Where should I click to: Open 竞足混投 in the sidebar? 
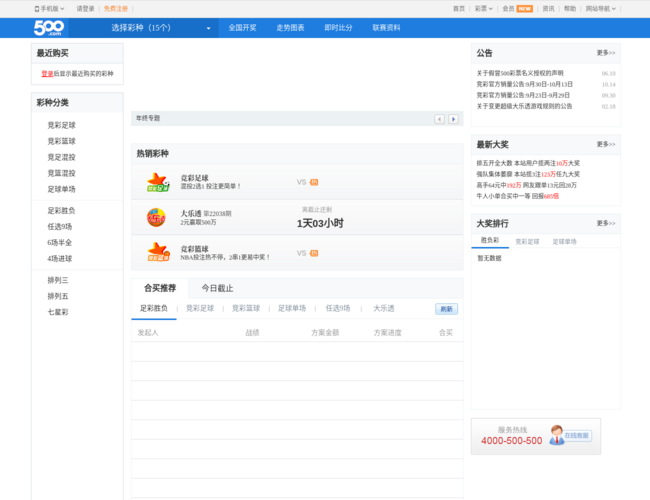coord(61,157)
